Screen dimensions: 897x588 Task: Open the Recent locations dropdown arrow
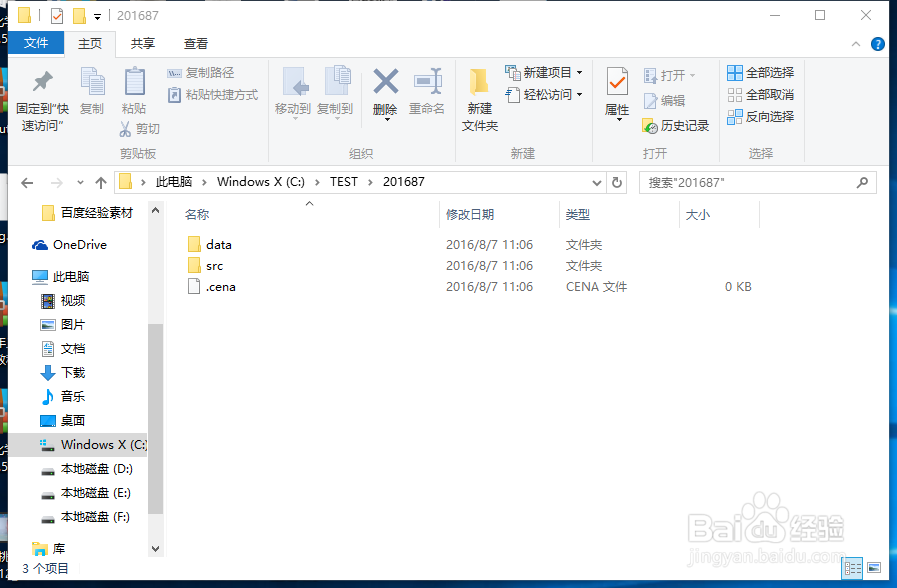[x=80, y=183]
